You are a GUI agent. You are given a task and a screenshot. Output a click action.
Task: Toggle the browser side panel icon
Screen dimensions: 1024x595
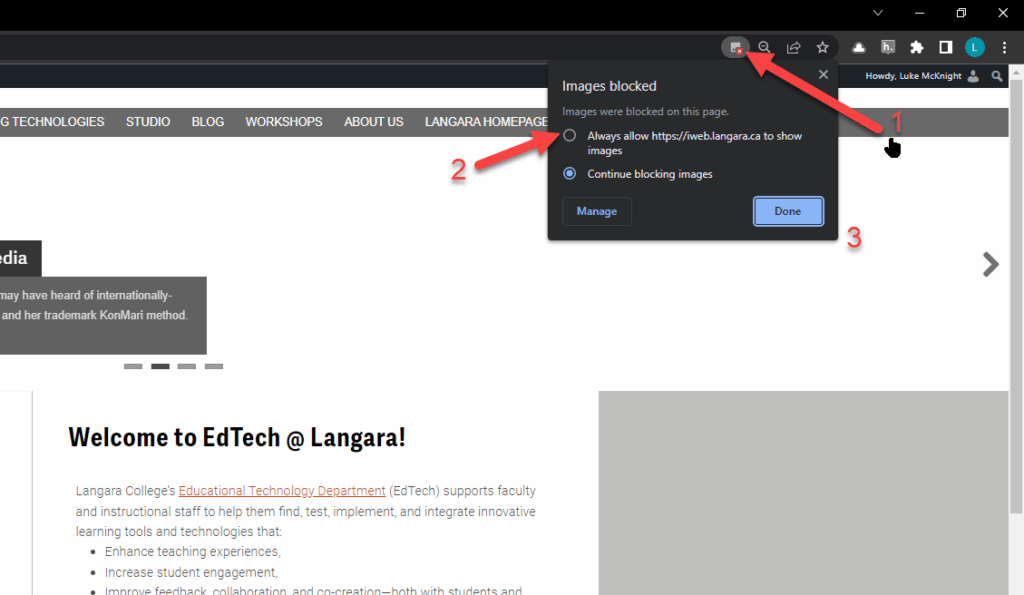click(945, 47)
